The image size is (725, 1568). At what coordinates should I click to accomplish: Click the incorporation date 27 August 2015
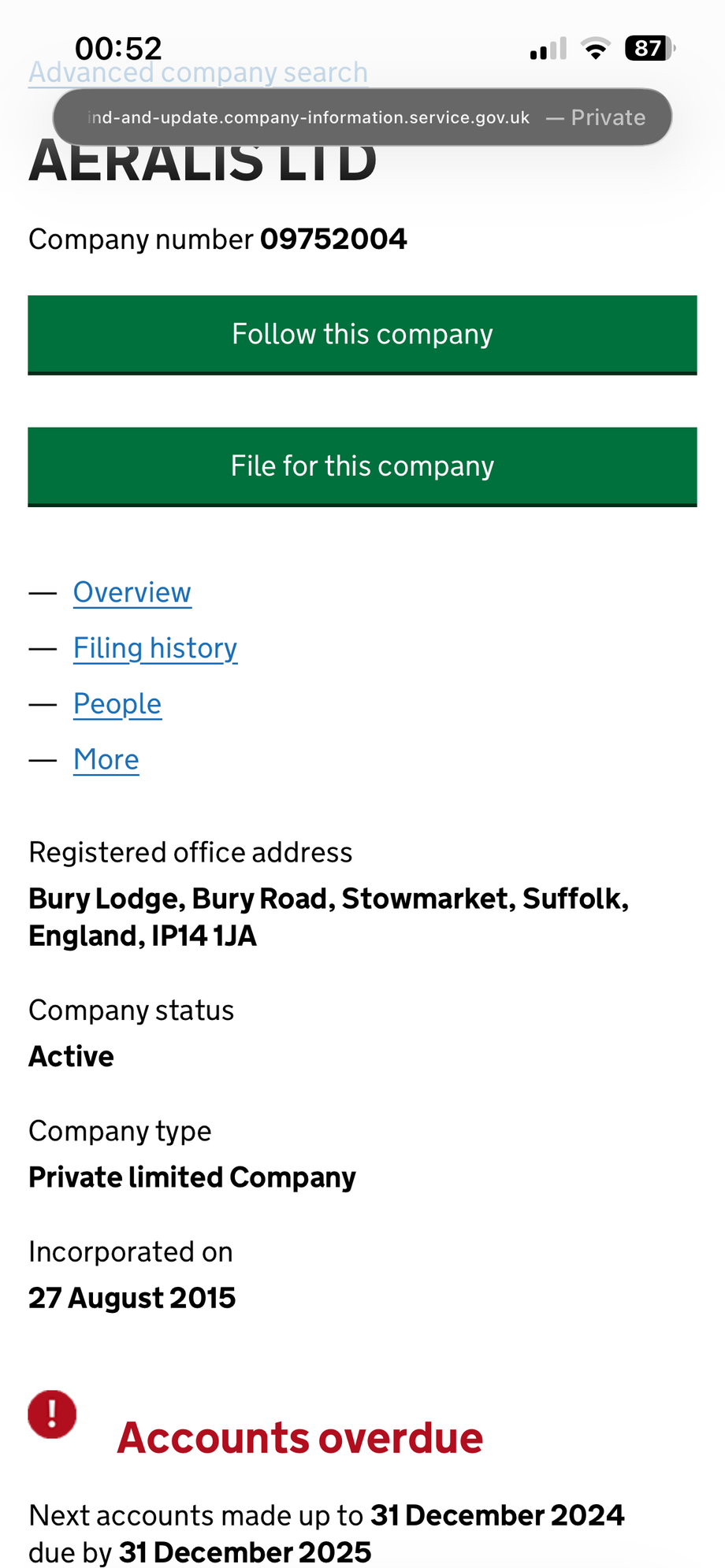click(132, 1298)
